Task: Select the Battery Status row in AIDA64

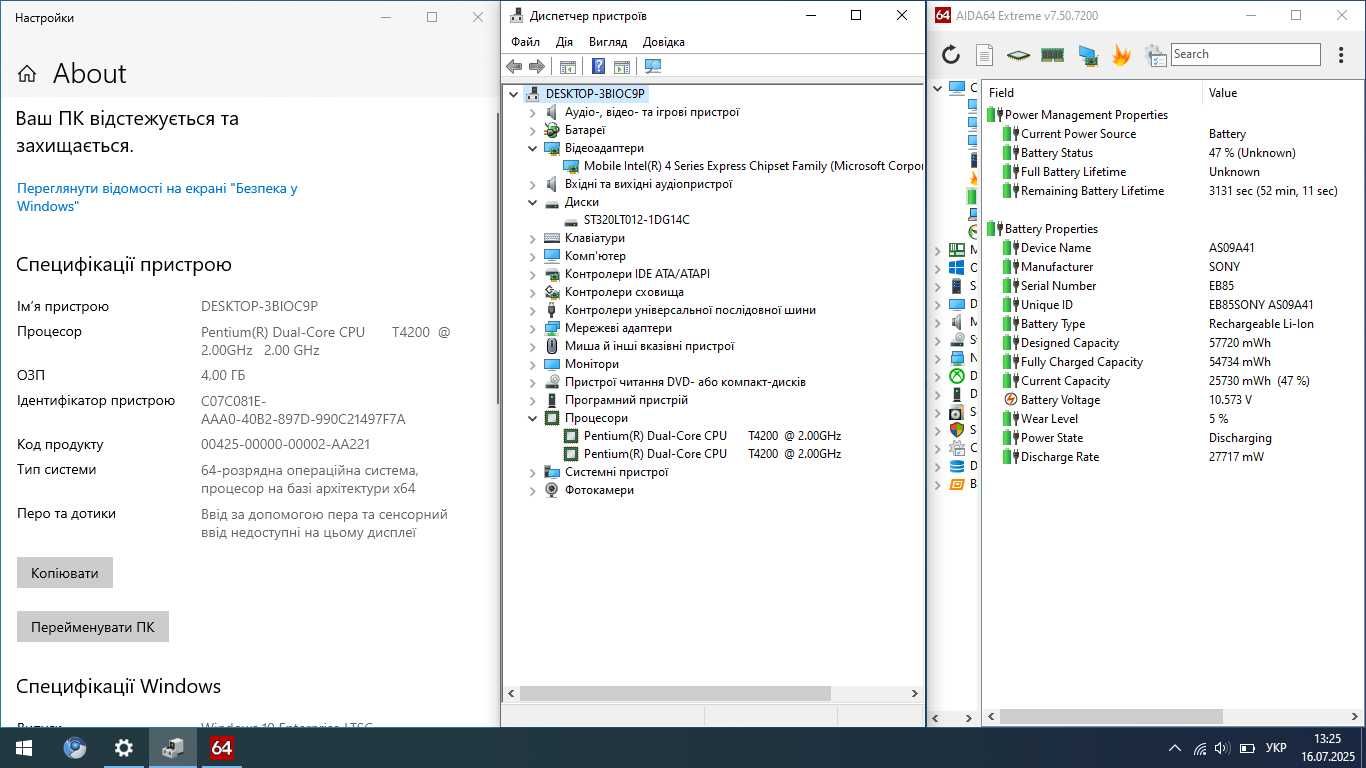Action: click(1174, 153)
